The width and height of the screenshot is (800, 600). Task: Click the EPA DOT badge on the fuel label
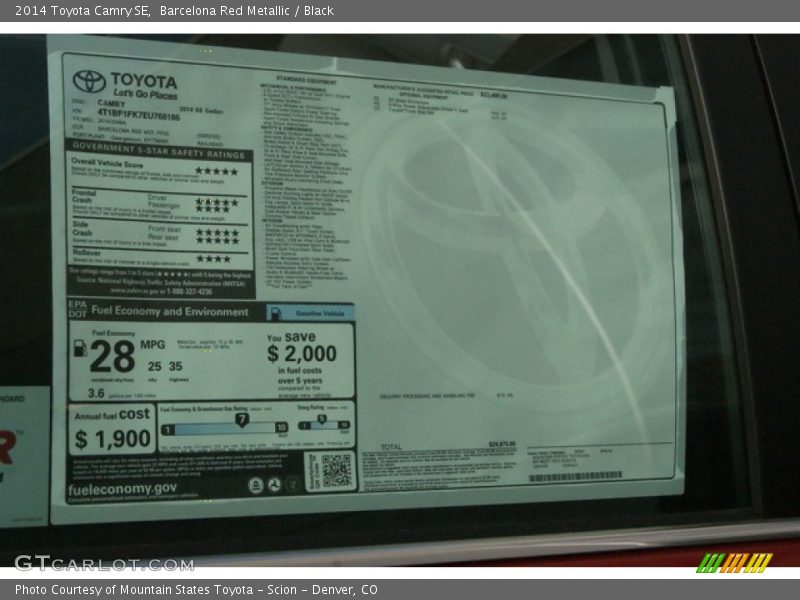pyautogui.click(x=77, y=308)
